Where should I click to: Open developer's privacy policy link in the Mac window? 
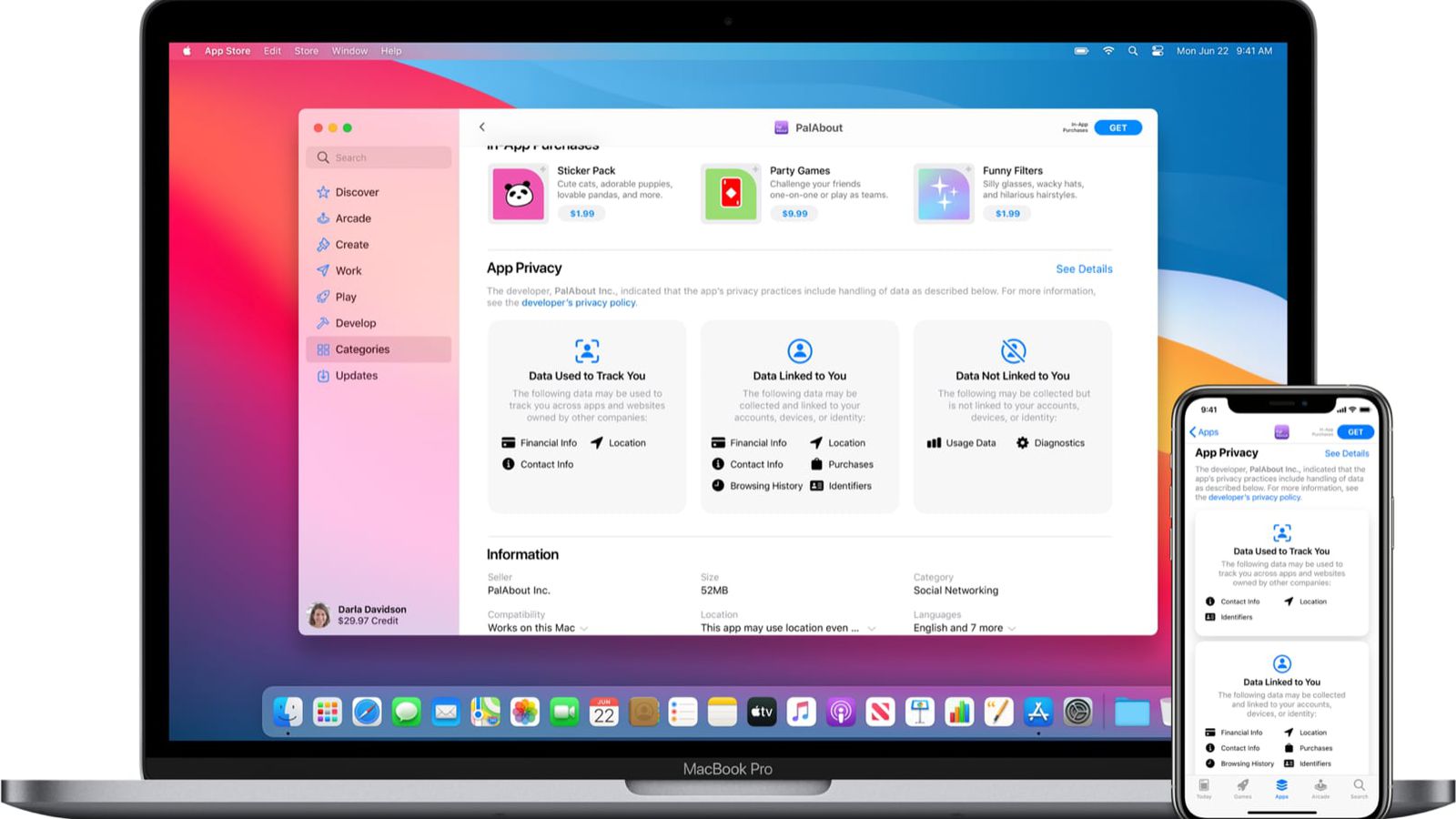coord(578,303)
